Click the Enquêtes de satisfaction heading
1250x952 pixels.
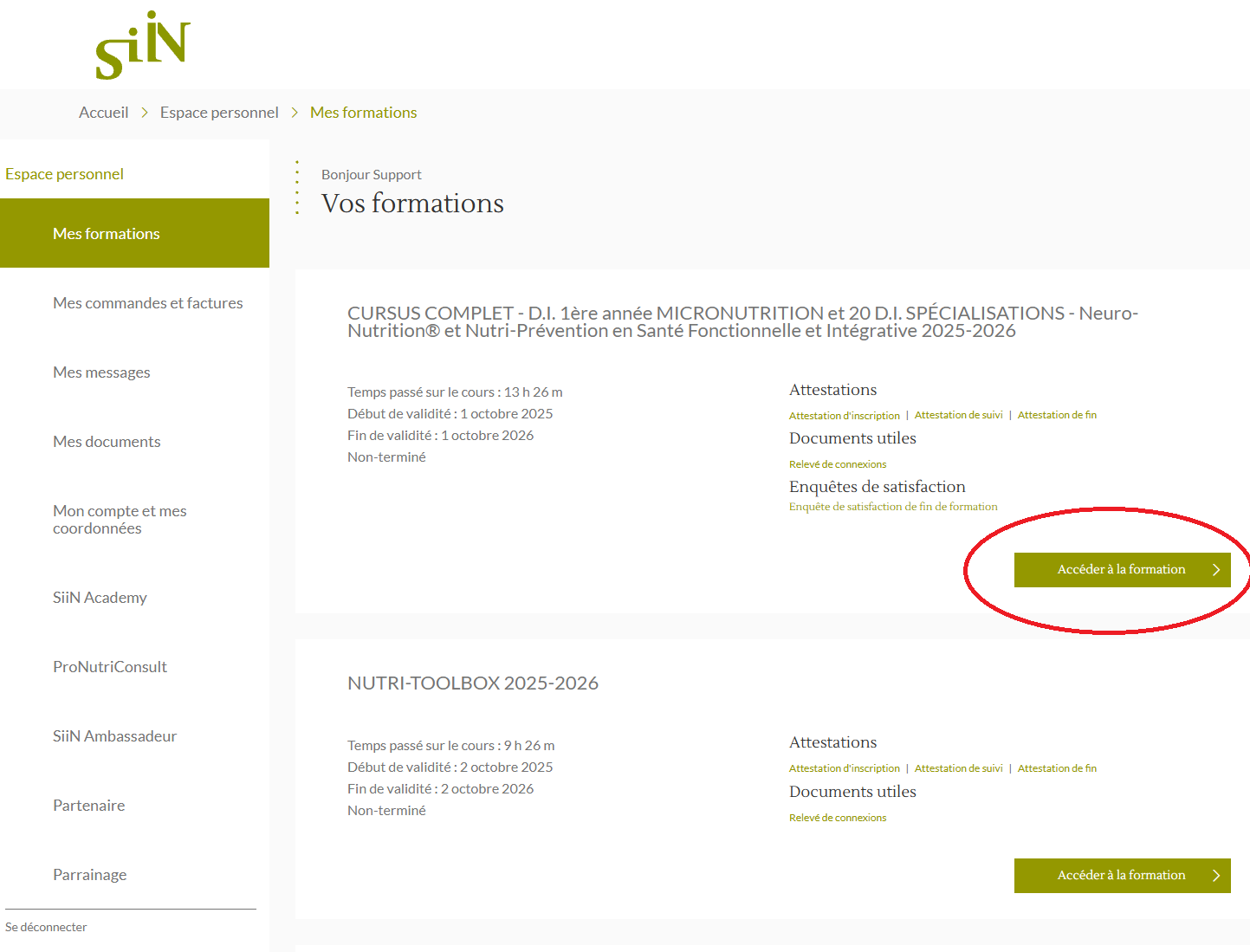877,487
